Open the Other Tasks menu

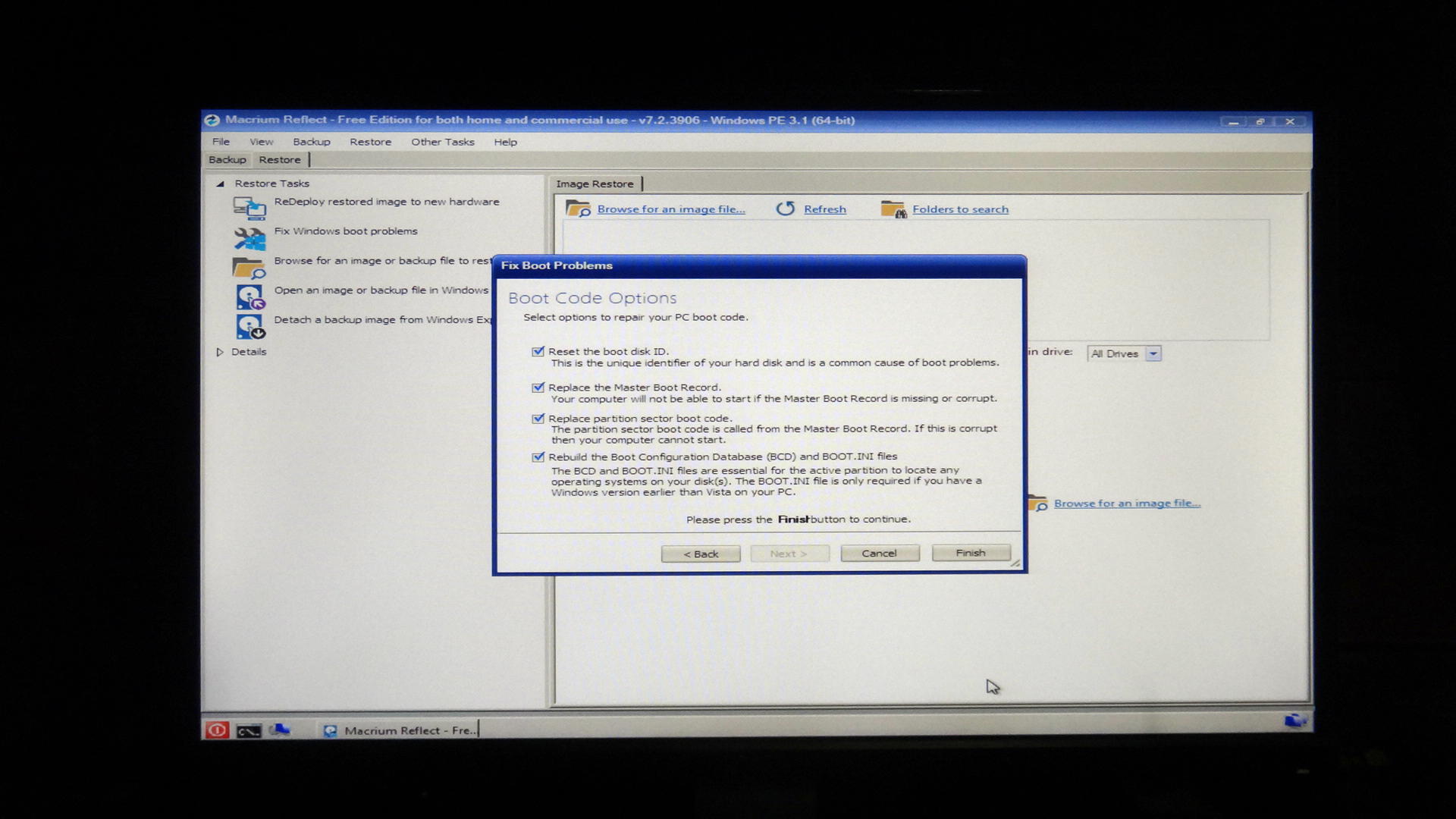click(443, 142)
